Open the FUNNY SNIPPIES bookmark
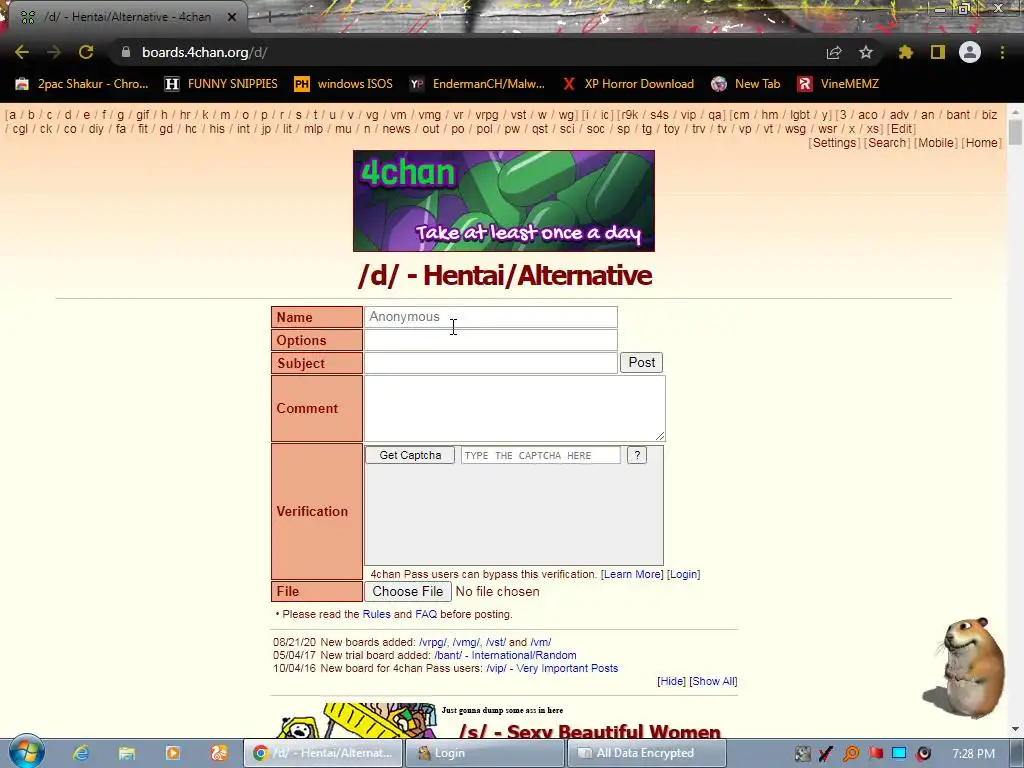1024x768 pixels. coord(221,84)
